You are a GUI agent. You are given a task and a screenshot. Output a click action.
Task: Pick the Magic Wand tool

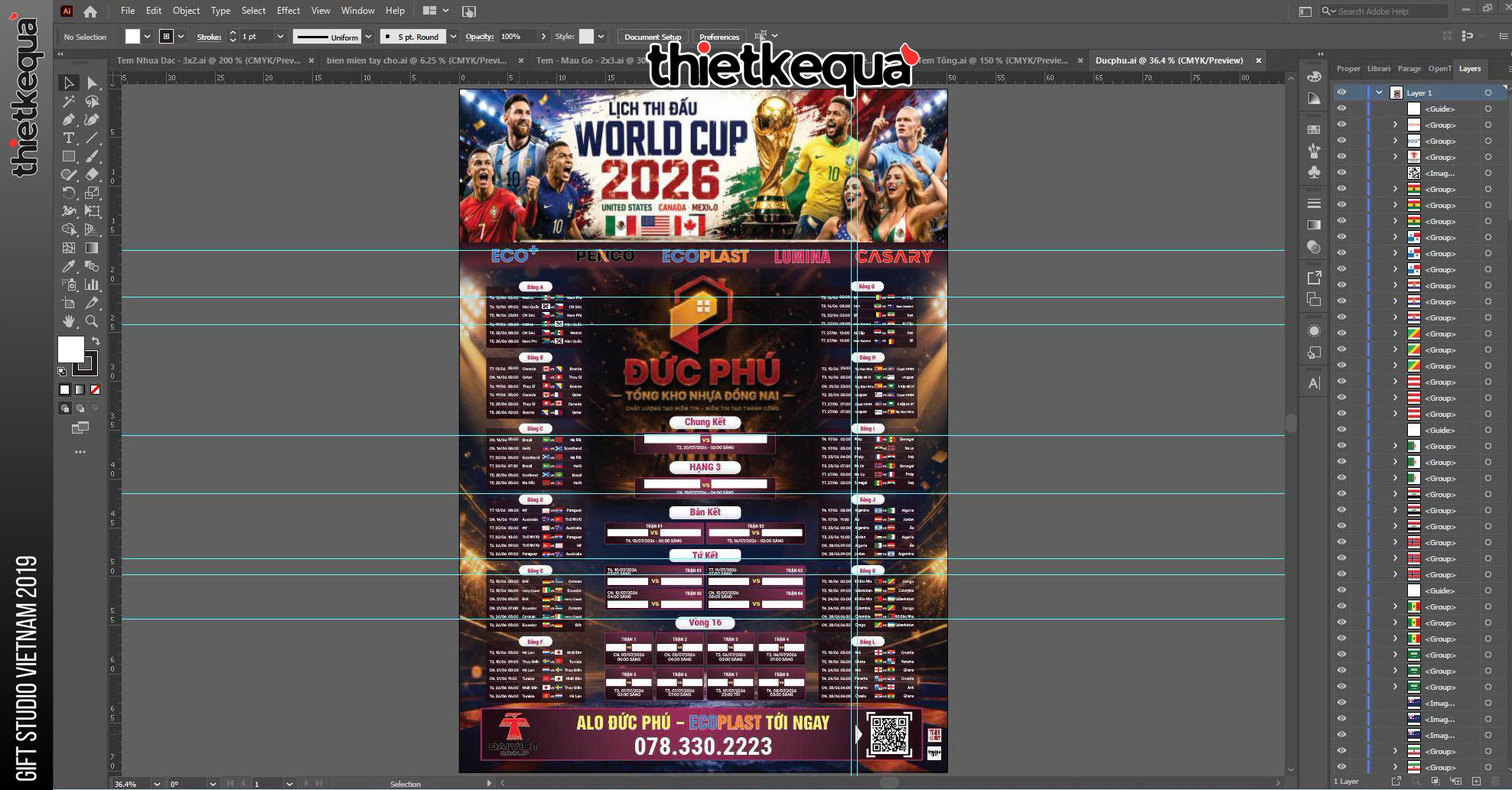[x=69, y=101]
